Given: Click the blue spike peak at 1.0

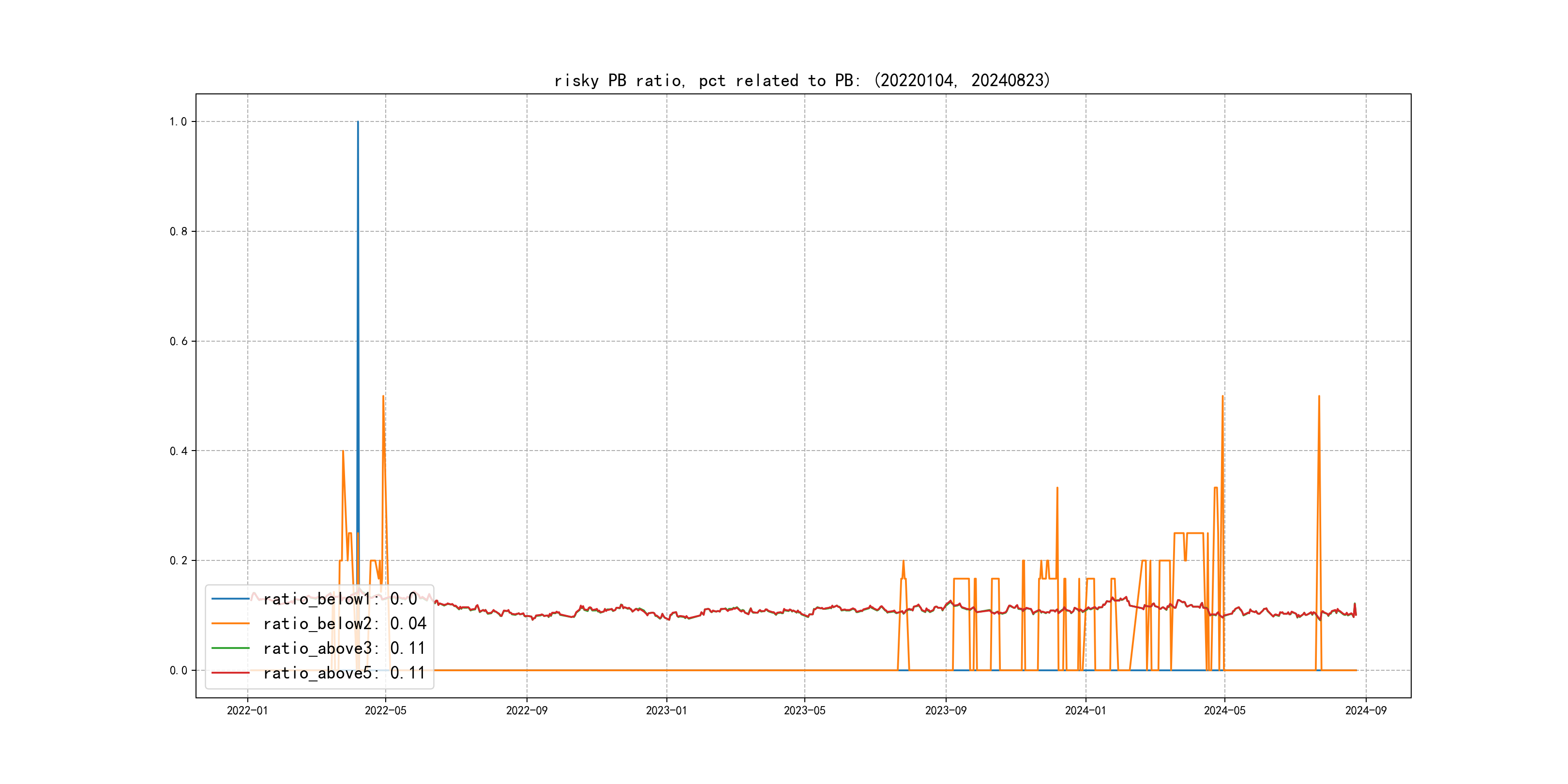Looking at the screenshot, I should tap(358, 122).
